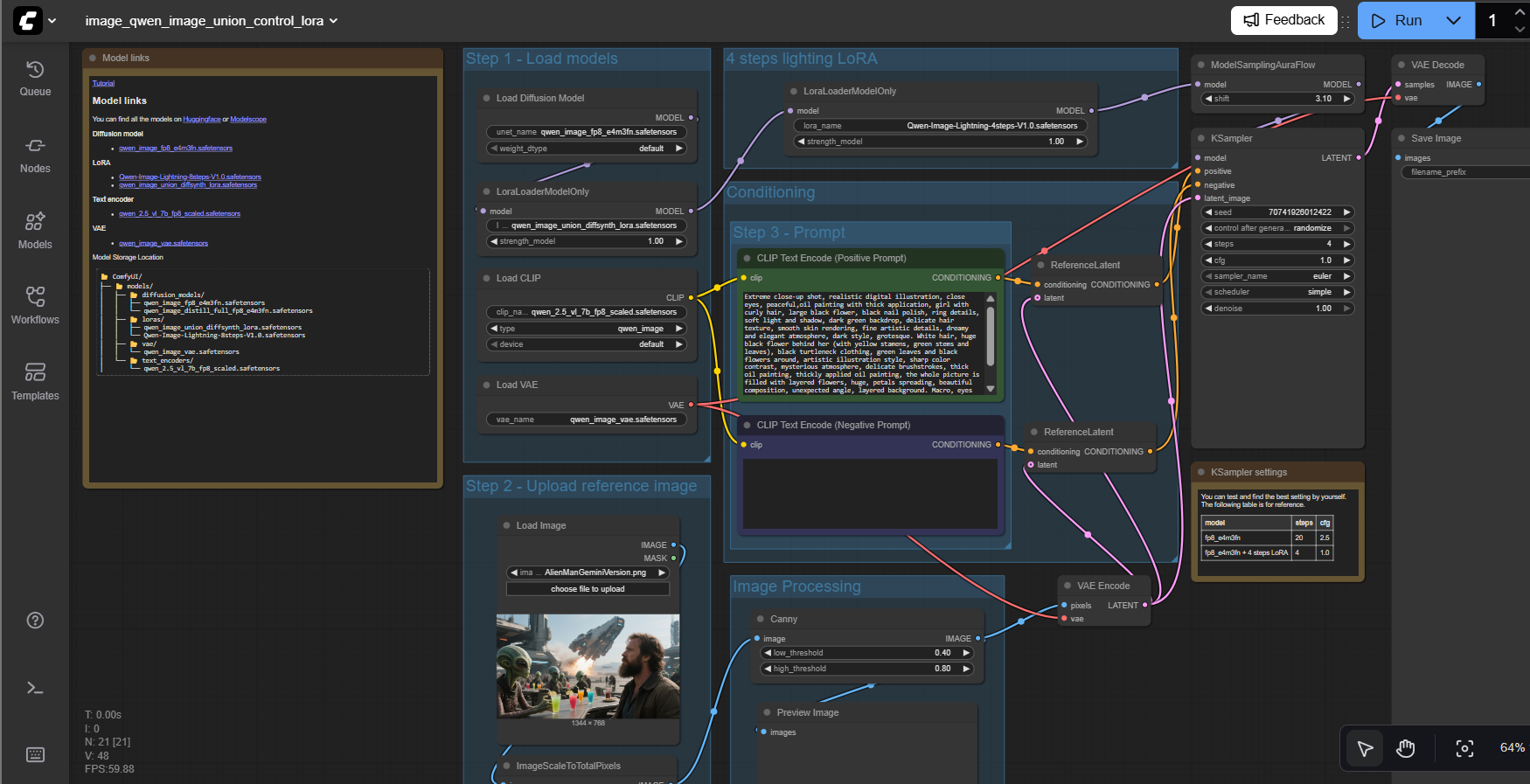Collapse the Load Image node dot
Viewport: 1530px width, 784px height.
(x=506, y=525)
